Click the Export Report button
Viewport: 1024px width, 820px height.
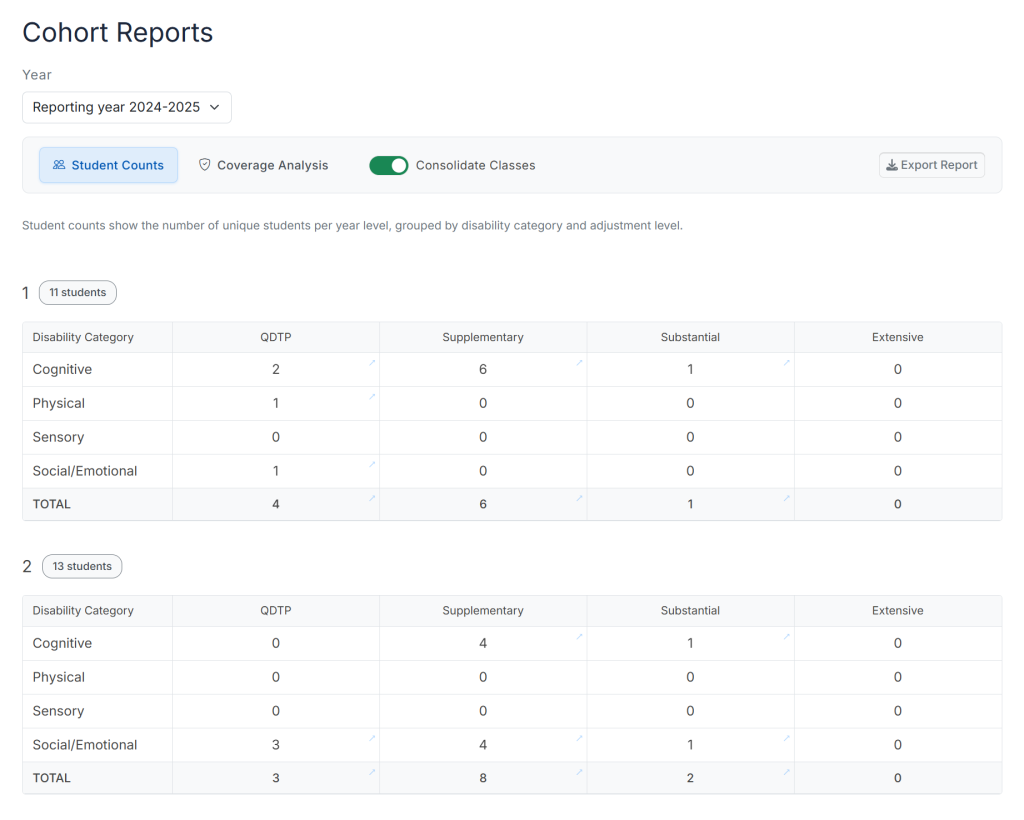(931, 165)
